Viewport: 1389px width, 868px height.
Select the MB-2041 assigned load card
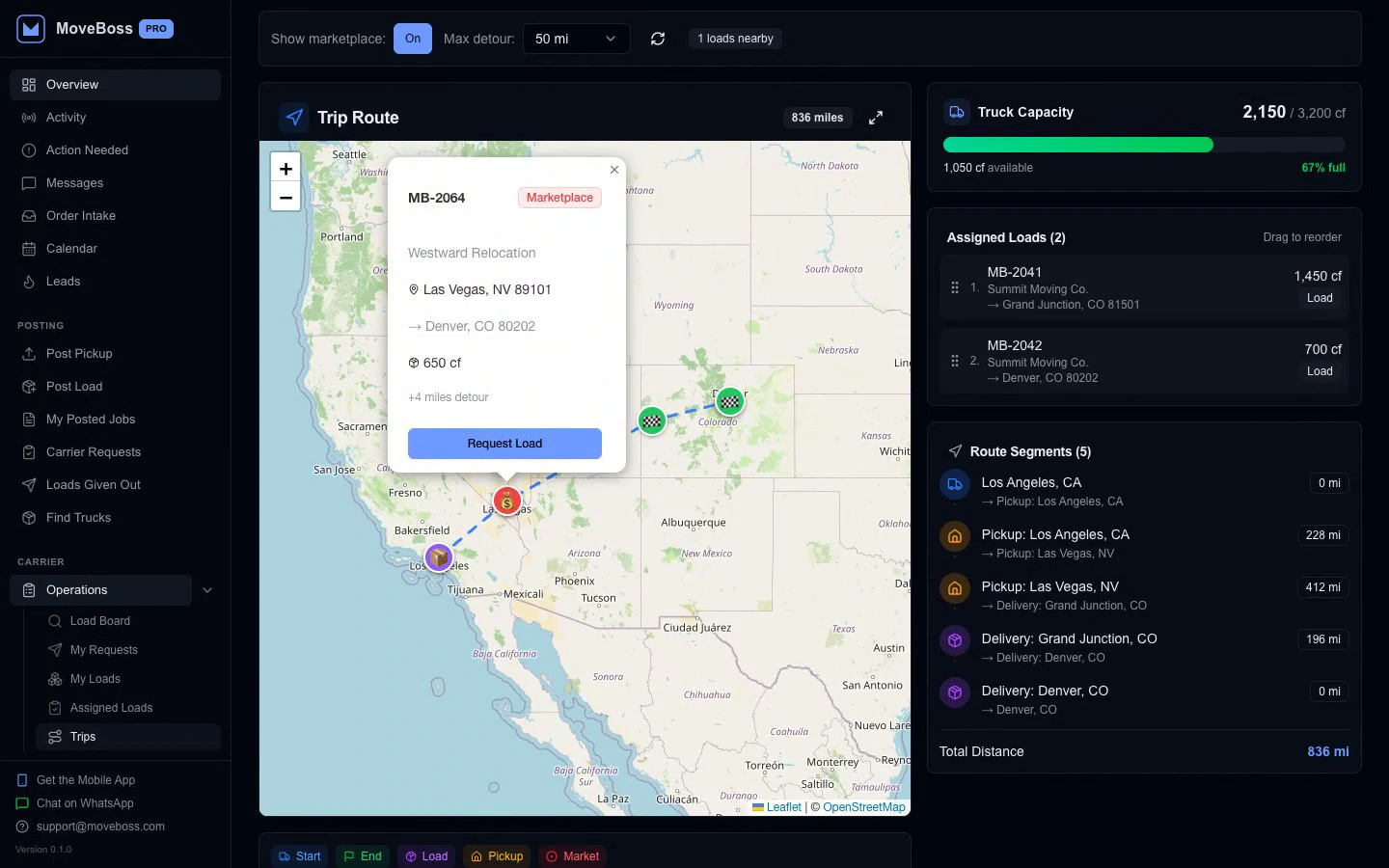pos(1144,287)
